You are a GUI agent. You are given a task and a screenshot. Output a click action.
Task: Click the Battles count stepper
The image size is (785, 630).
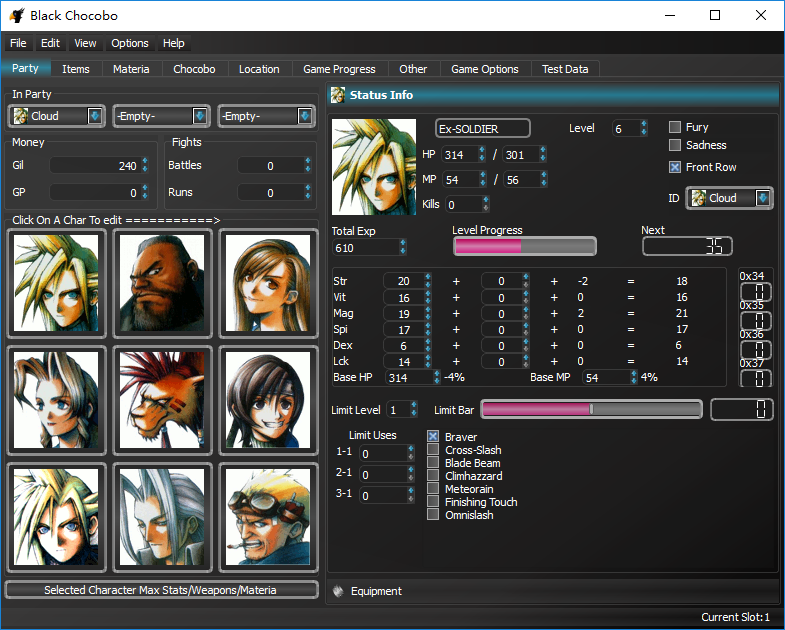click(308, 165)
